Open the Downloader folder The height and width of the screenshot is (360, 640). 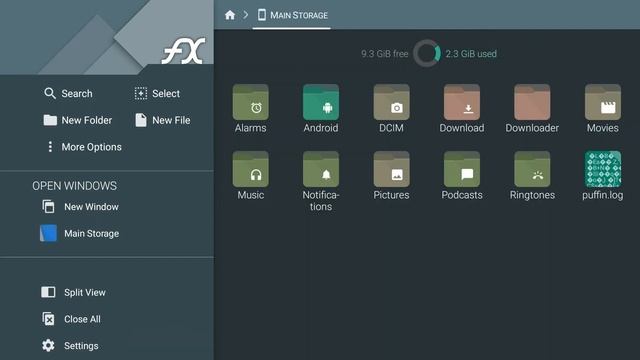point(532,109)
